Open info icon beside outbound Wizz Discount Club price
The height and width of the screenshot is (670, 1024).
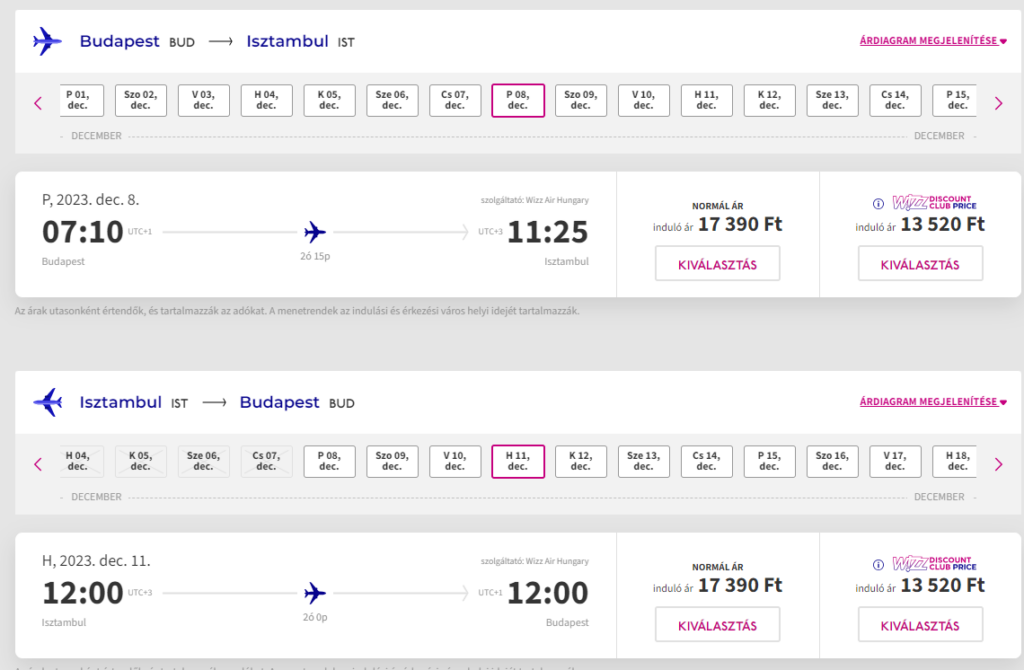pyautogui.click(x=878, y=204)
